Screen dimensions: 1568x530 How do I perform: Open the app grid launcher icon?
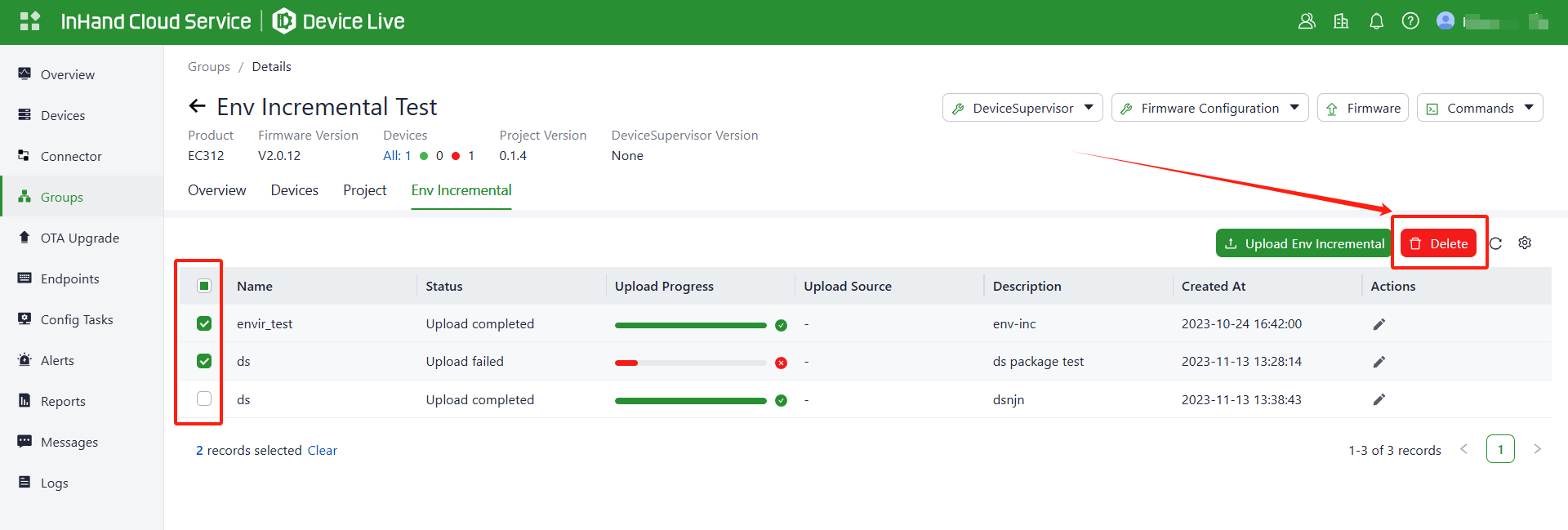pyautogui.click(x=29, y=21)
